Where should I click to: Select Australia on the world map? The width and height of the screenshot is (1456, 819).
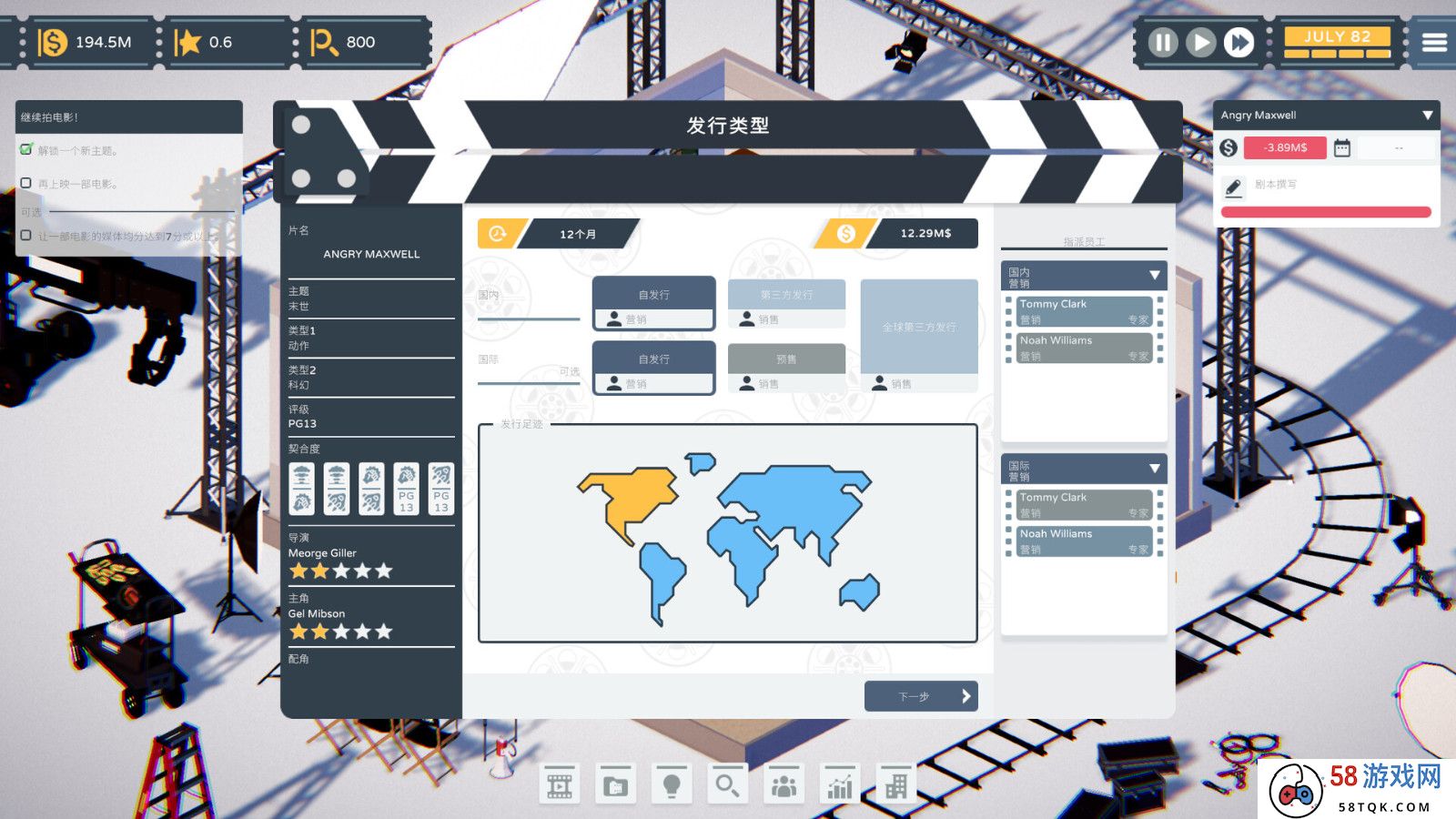[x=860, y=591]
